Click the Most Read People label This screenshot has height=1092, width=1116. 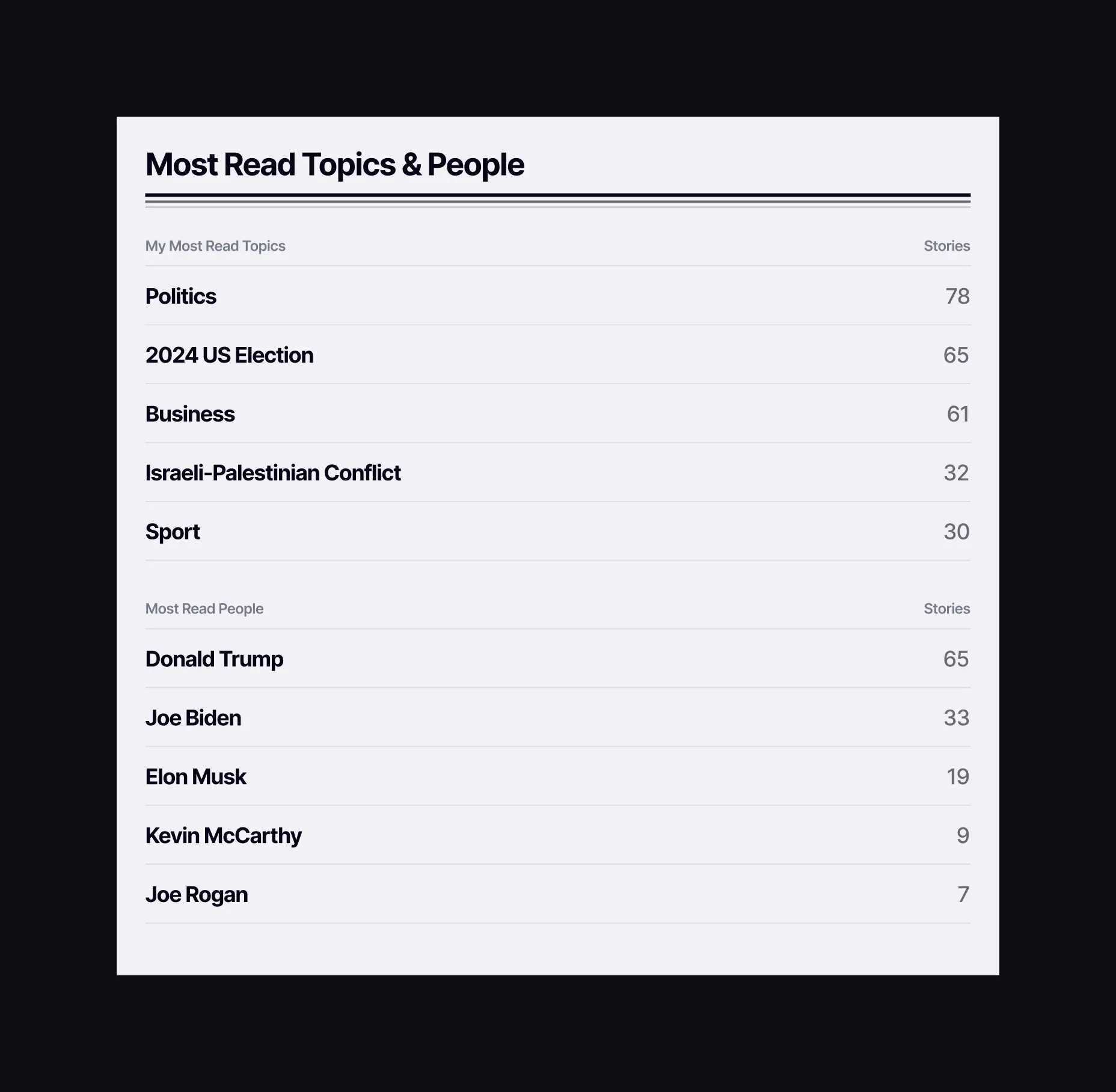click(204, 609)
